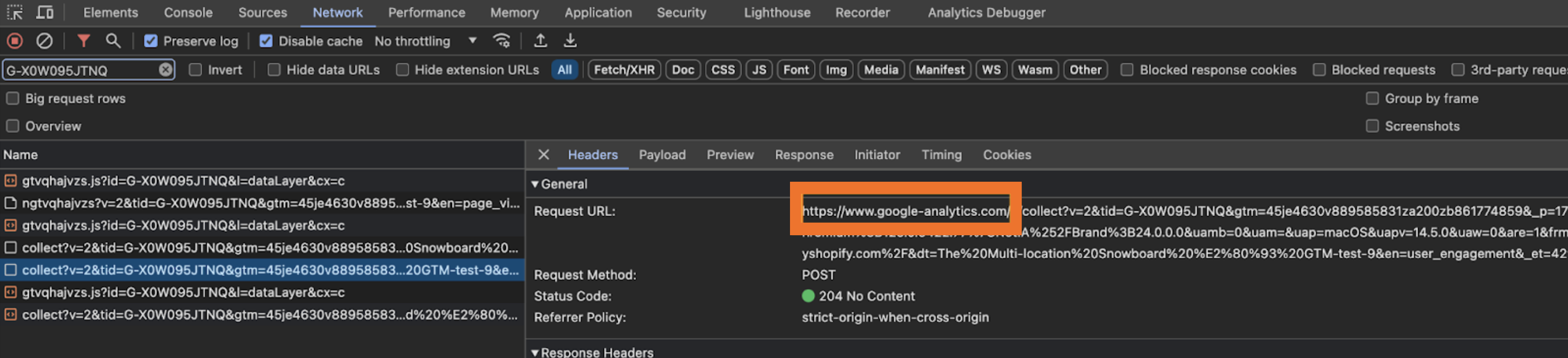1568x358 pixels.
Task: Select collect request ending d%20%E2%80%
Action: tap(262, 315)
